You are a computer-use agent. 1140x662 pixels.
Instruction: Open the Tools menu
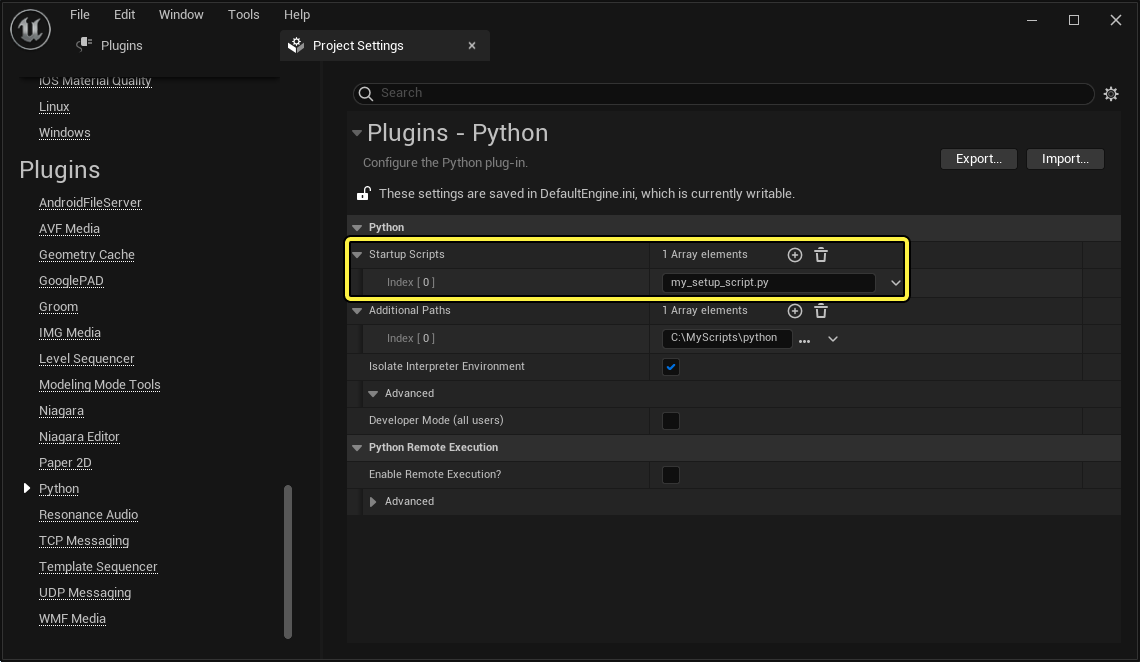point(243,14)
